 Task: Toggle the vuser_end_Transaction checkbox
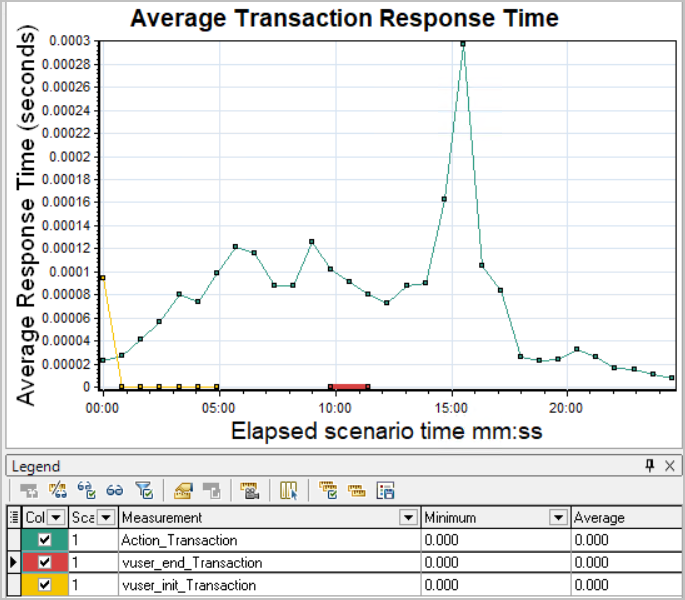point(44,563)
